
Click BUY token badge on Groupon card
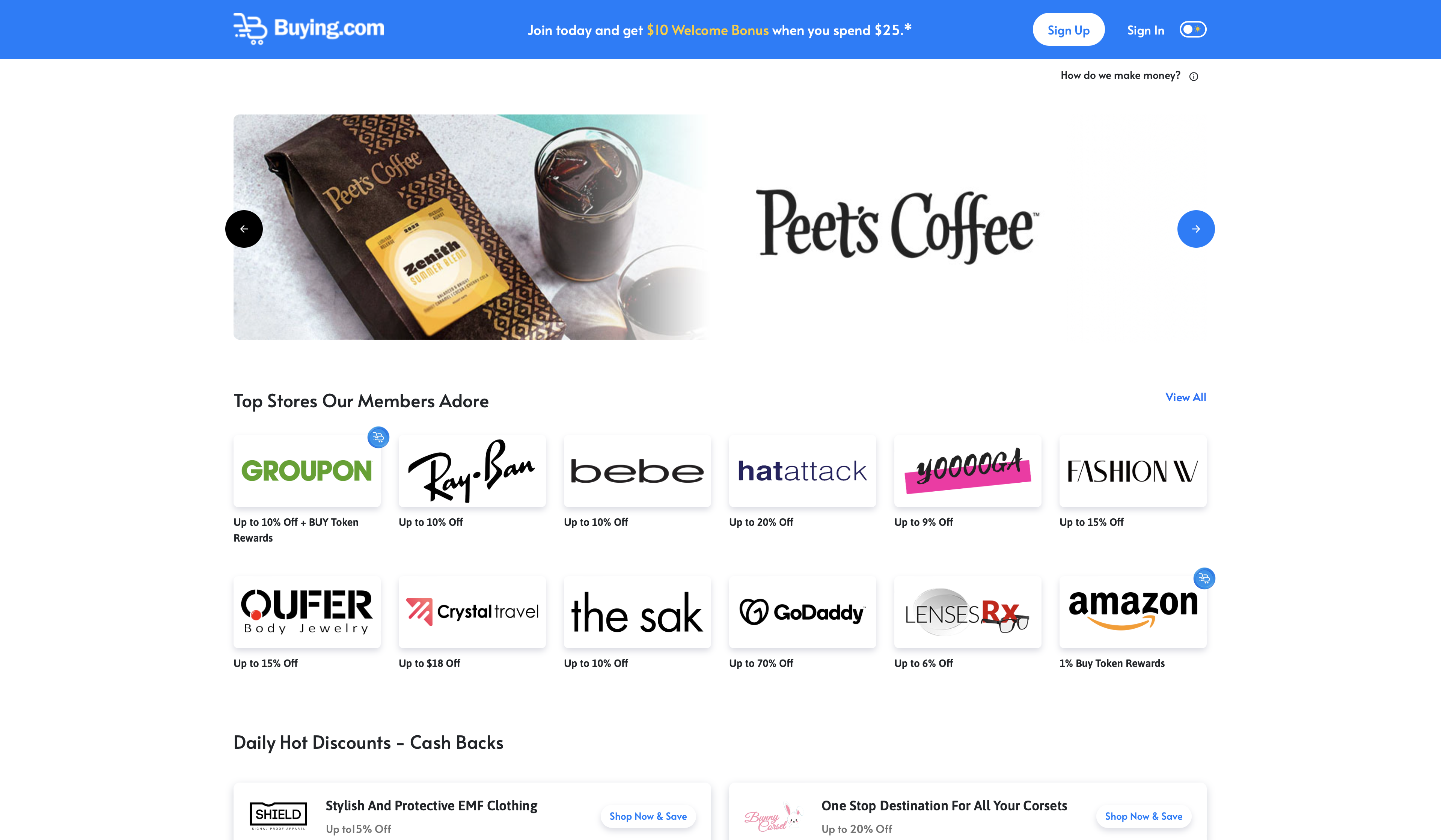coord(378,437)
